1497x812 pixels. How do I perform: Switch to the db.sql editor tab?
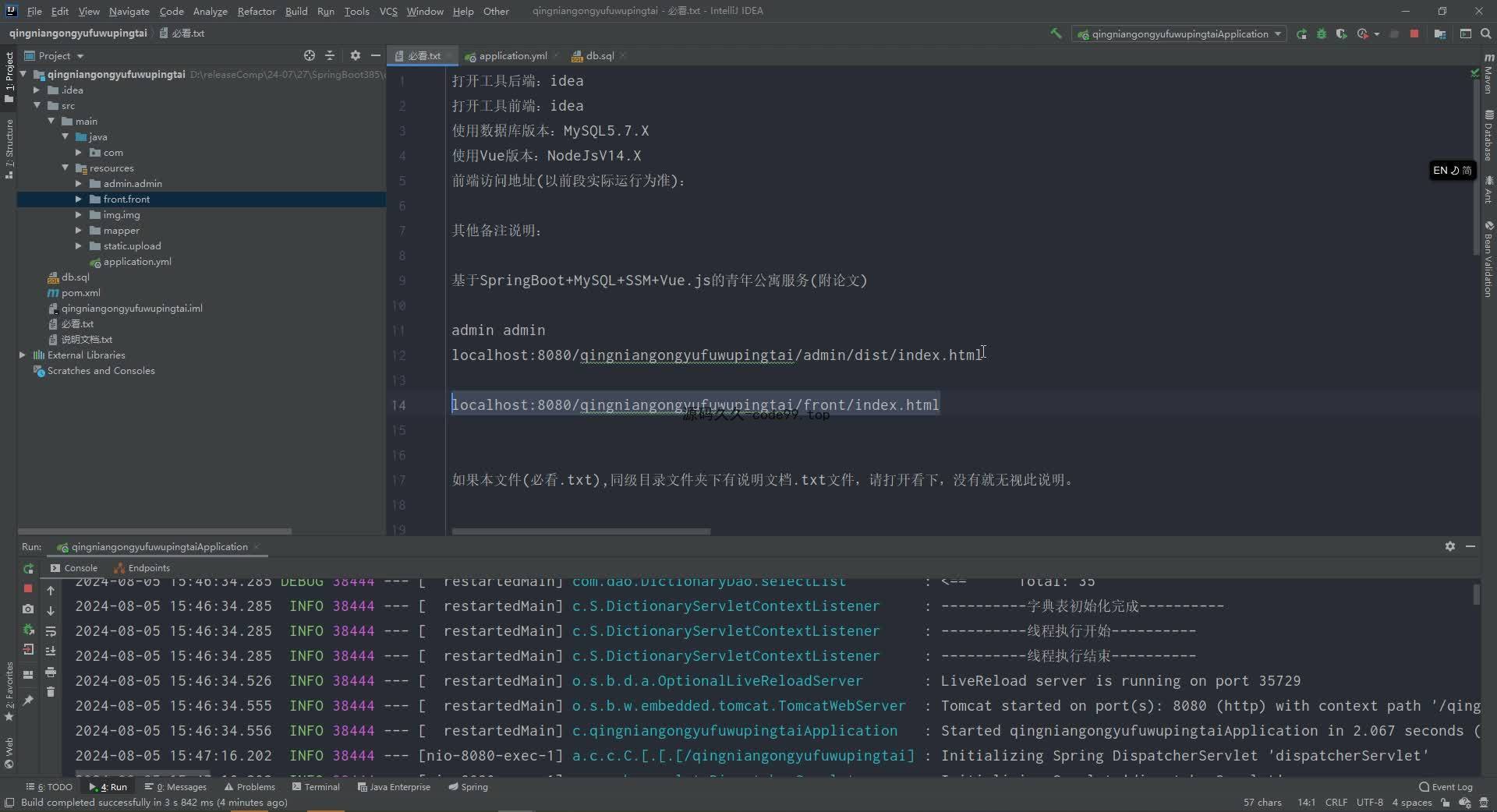pos(600,56)
